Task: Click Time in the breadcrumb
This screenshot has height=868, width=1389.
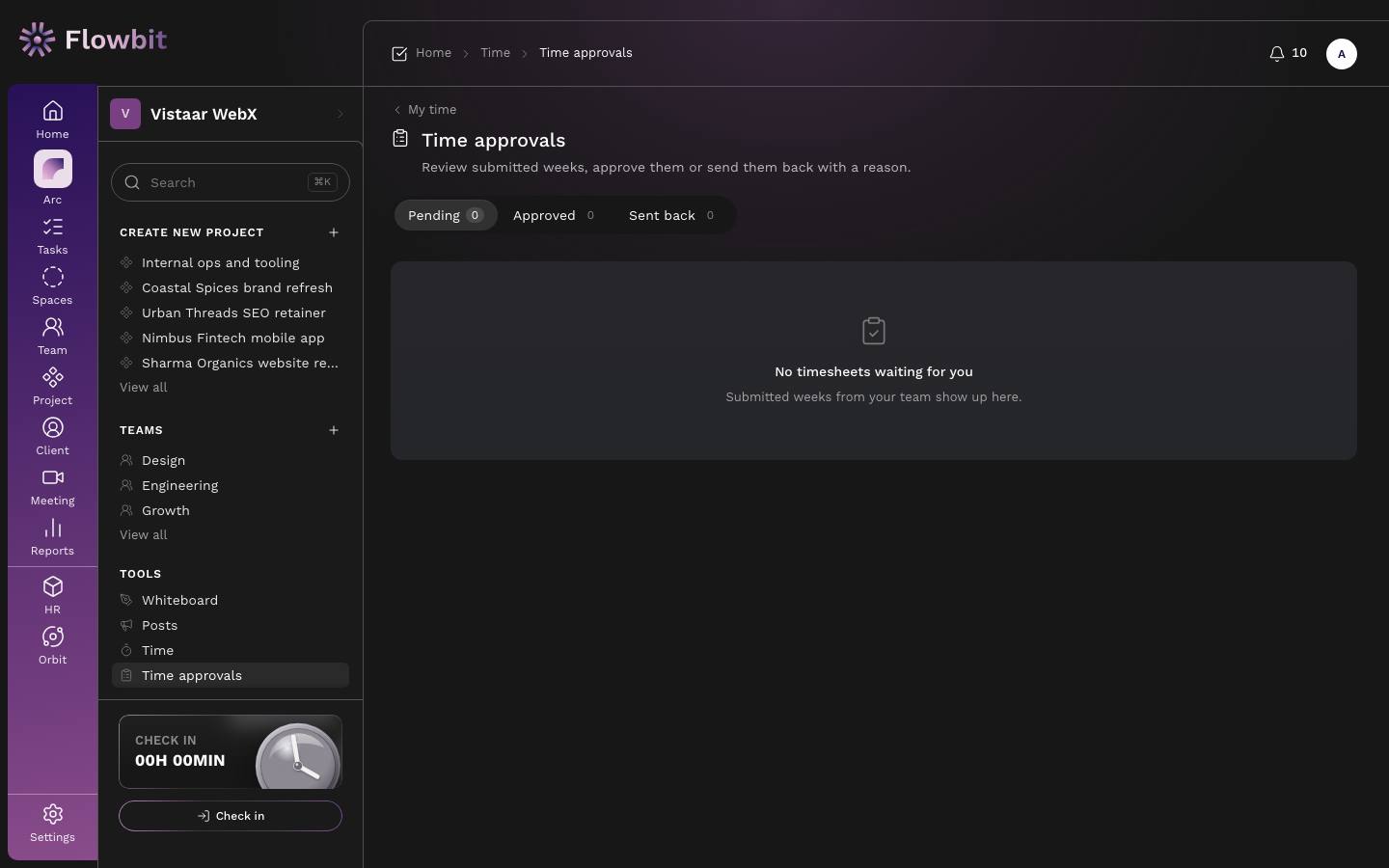Action: tap(496, 53)
